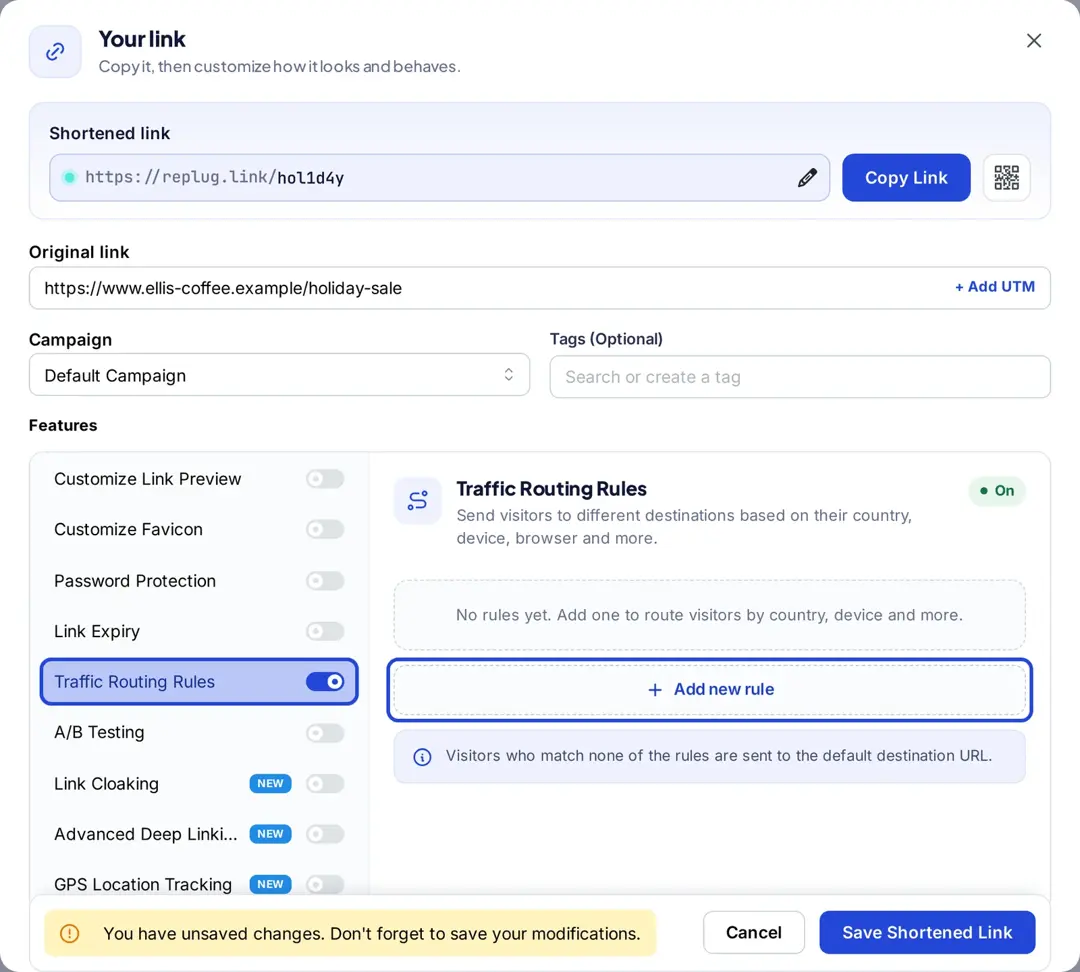Select Password Protection feature
Image resolution: width=1080 pixels, height=972 pixels.
click(x=134, y=581)
